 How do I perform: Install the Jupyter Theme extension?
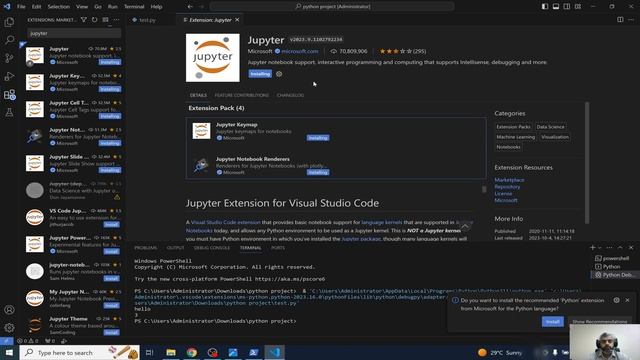tap(111, 332)
